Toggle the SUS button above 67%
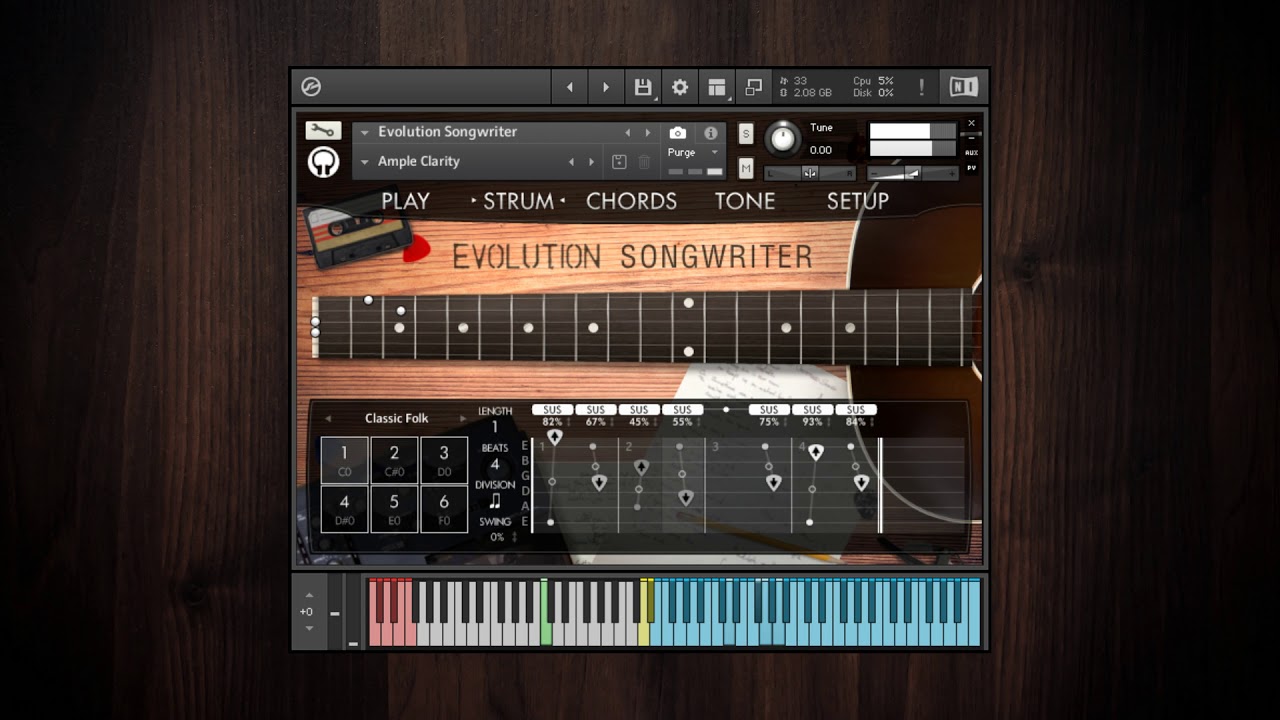 [x=595, y=410]
